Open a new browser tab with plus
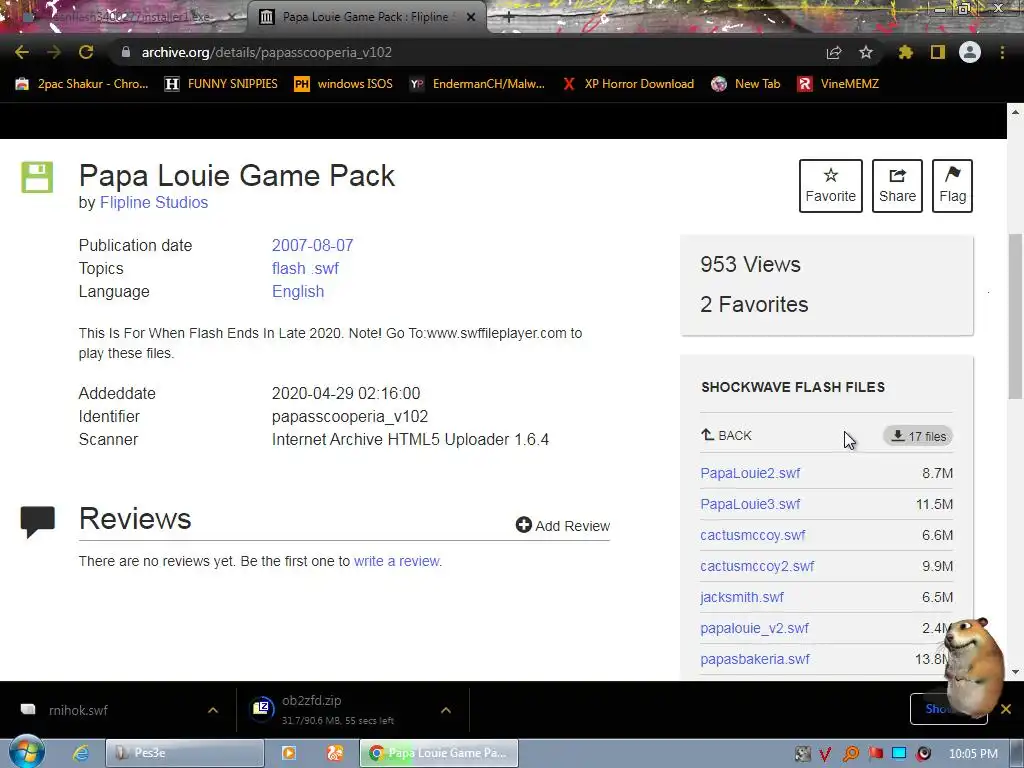1024x768 pixels. pyautogui.click(x=509, y=18)
